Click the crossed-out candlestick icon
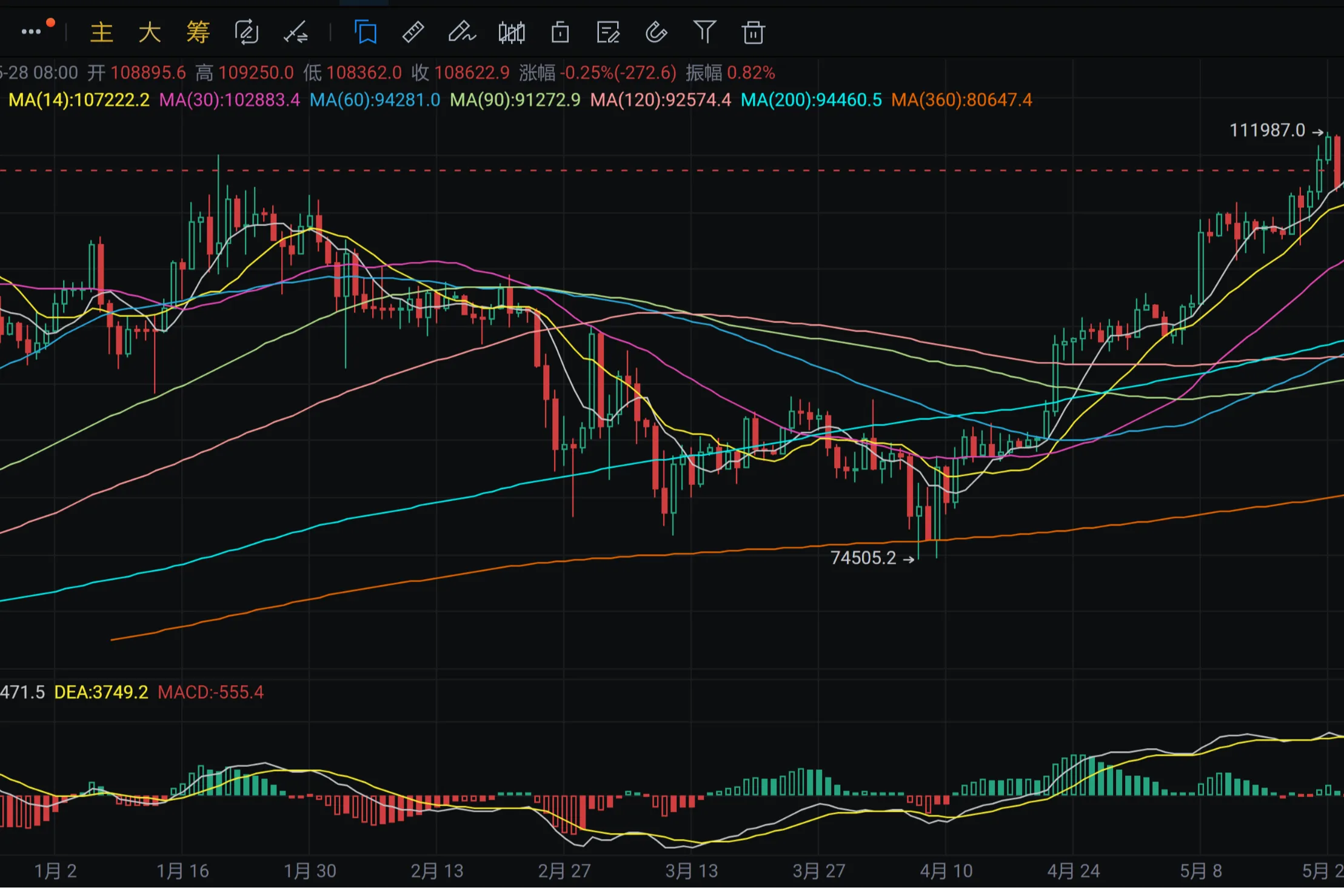The height and width of the screenshot is (896, 1344). (512, 32)
